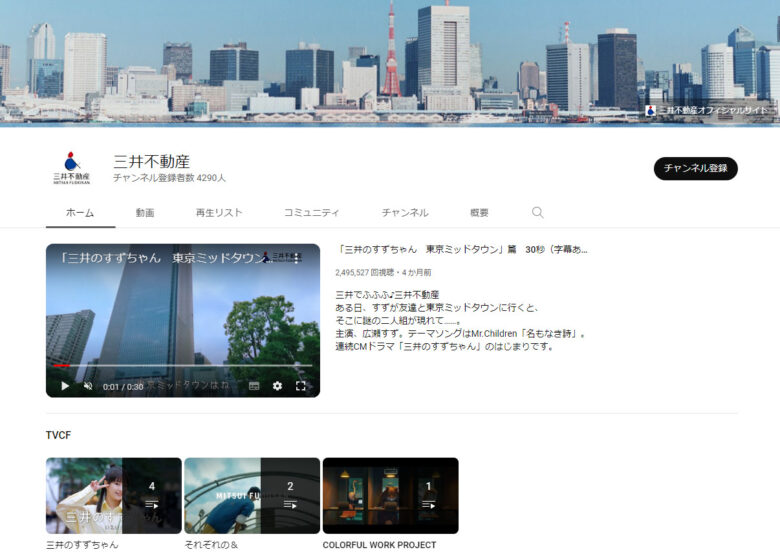
Task: Open the それぞれの& playlist thumbnail
Action: (x=252, y=496)
